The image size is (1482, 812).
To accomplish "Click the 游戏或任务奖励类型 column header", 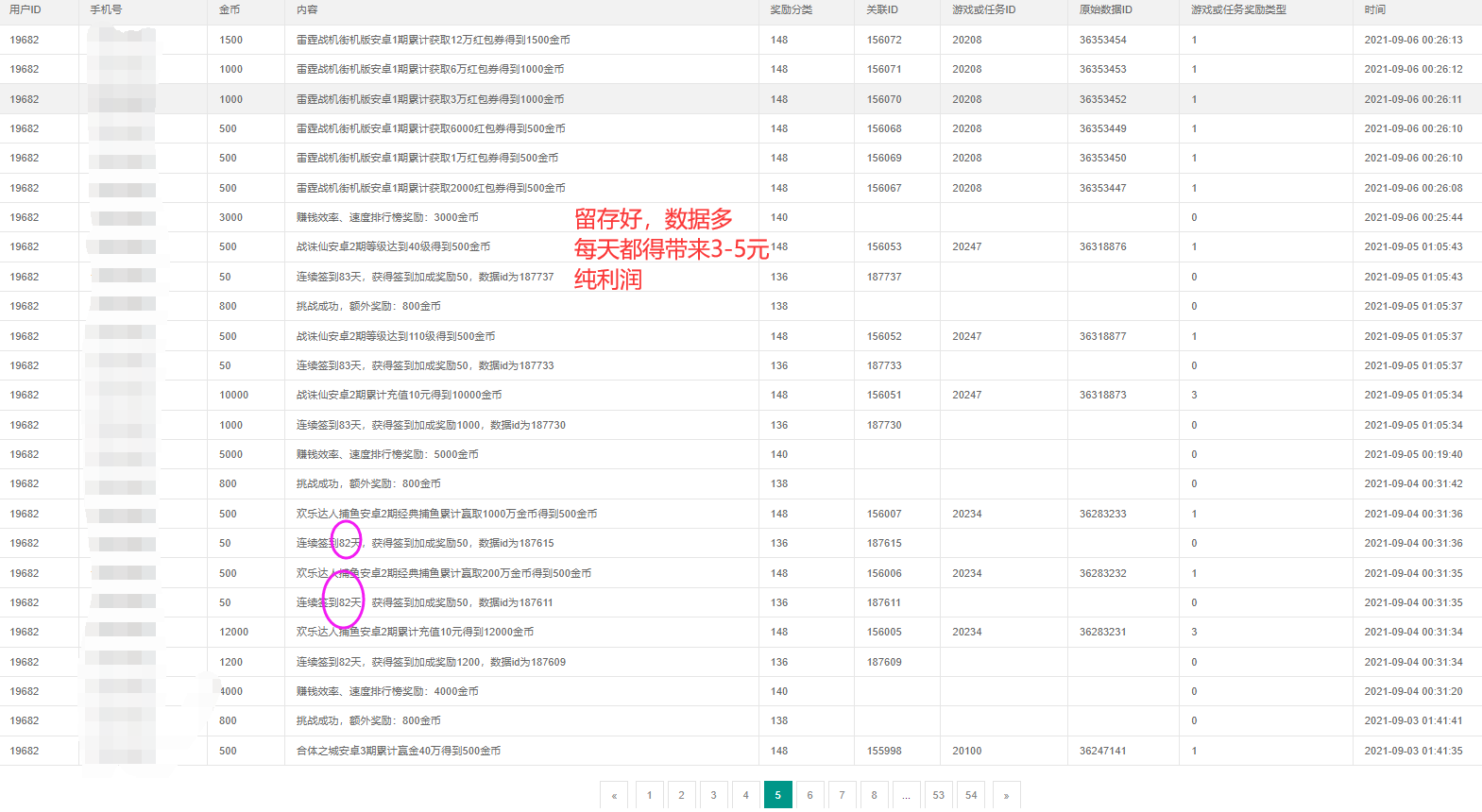I will click(x=1237, y=9).
